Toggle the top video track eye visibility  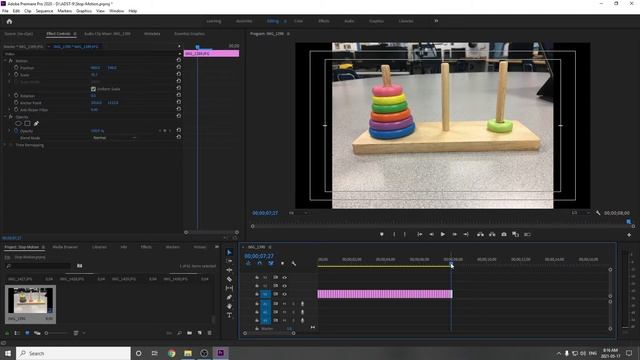pos(284,278)
